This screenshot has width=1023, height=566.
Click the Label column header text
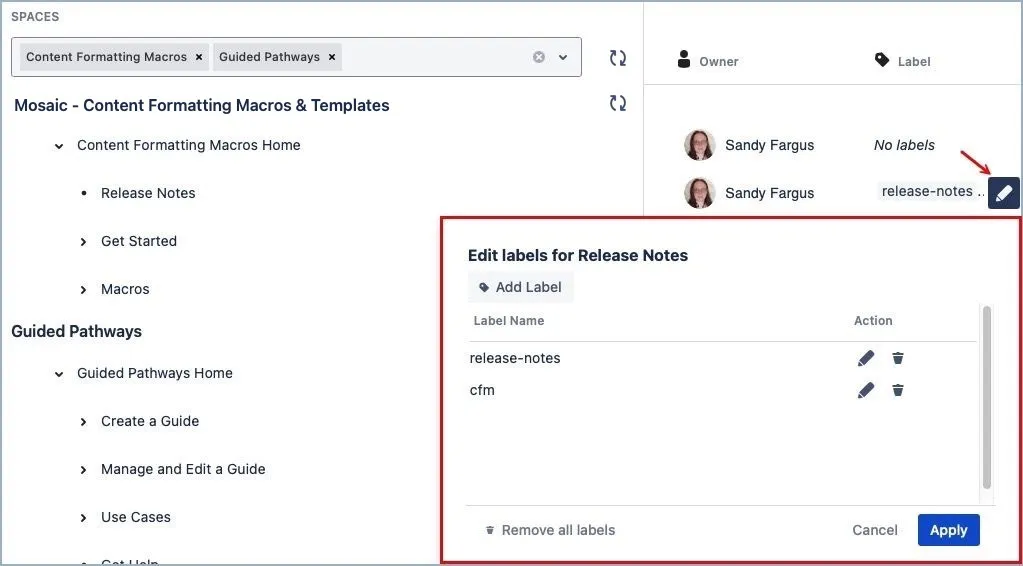(914, 61)
